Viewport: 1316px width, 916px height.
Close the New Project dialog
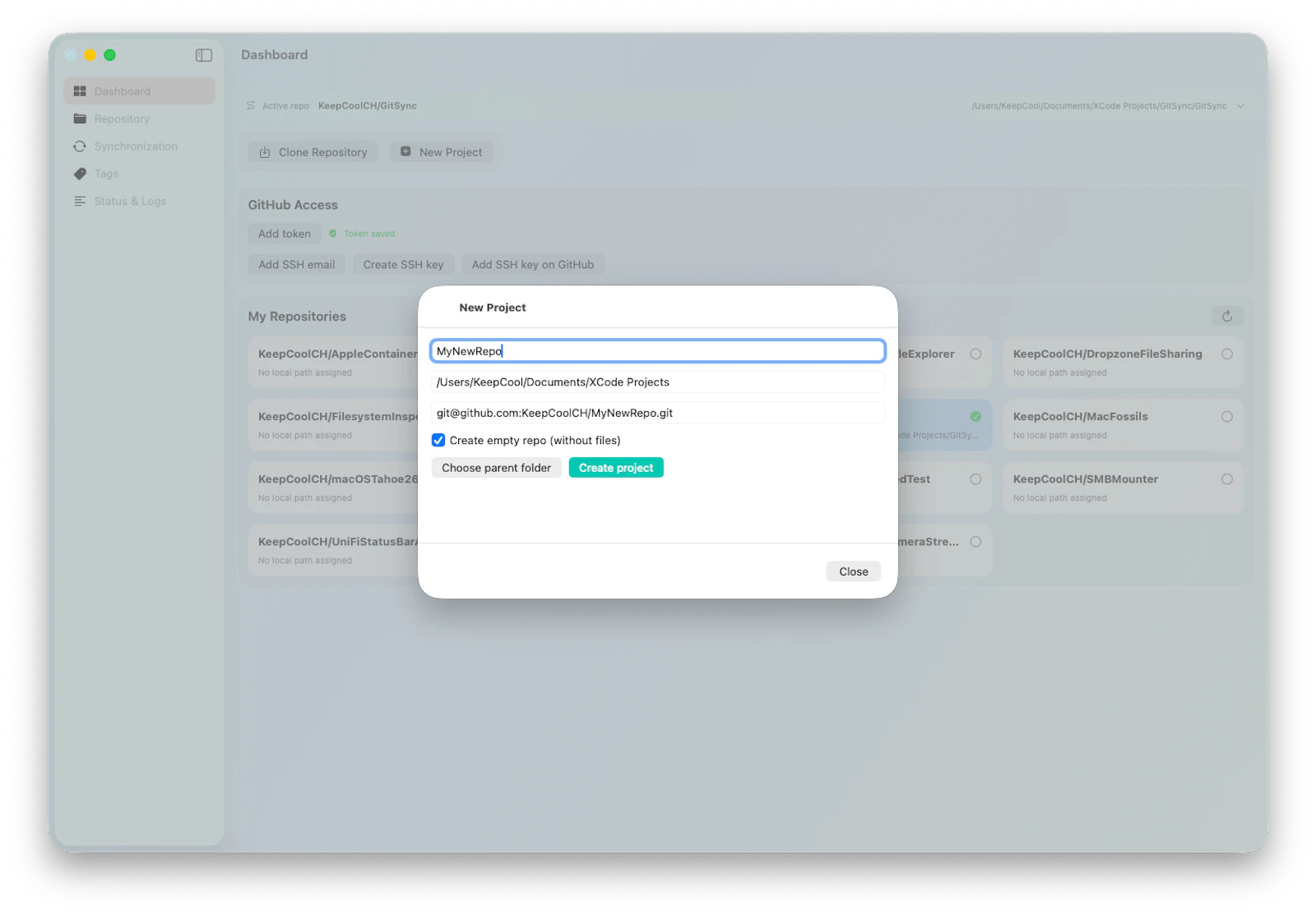click(x=853, y=571)
